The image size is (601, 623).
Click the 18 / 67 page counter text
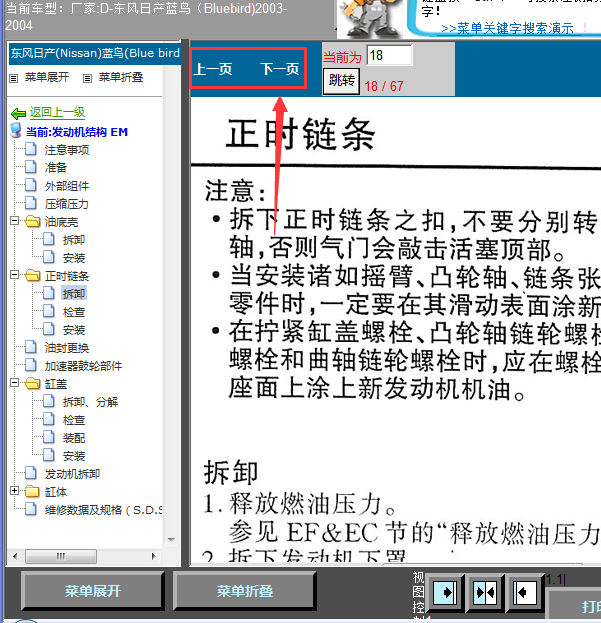tap(384, 86)
